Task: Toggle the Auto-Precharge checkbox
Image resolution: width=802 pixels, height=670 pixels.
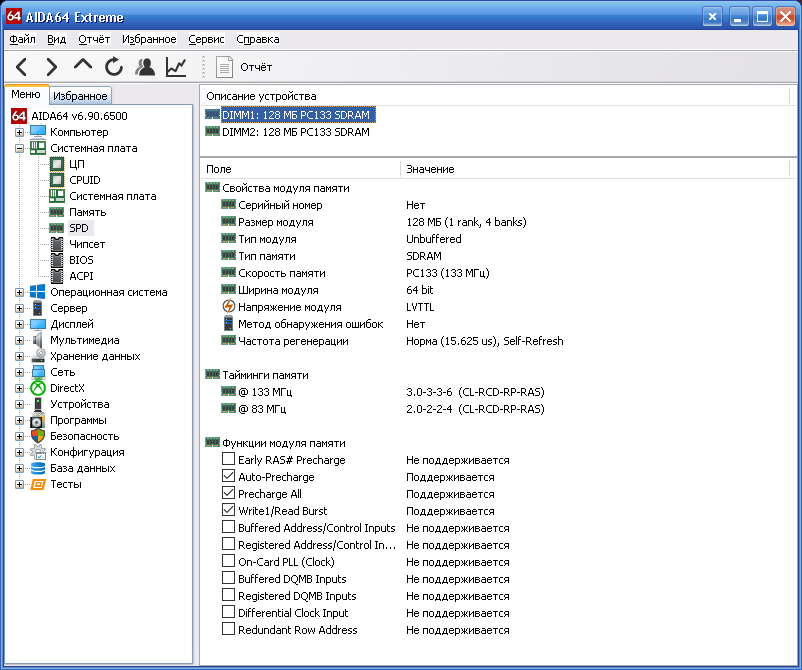Action: pos(228,477)
